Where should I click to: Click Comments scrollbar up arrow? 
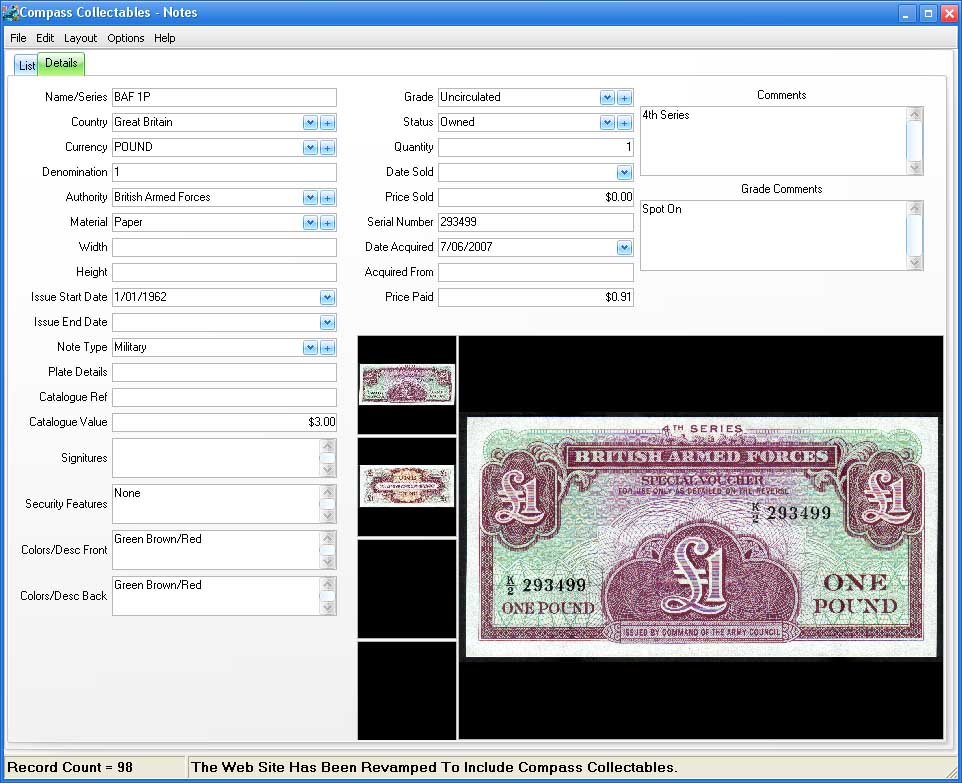pos(915,115)
